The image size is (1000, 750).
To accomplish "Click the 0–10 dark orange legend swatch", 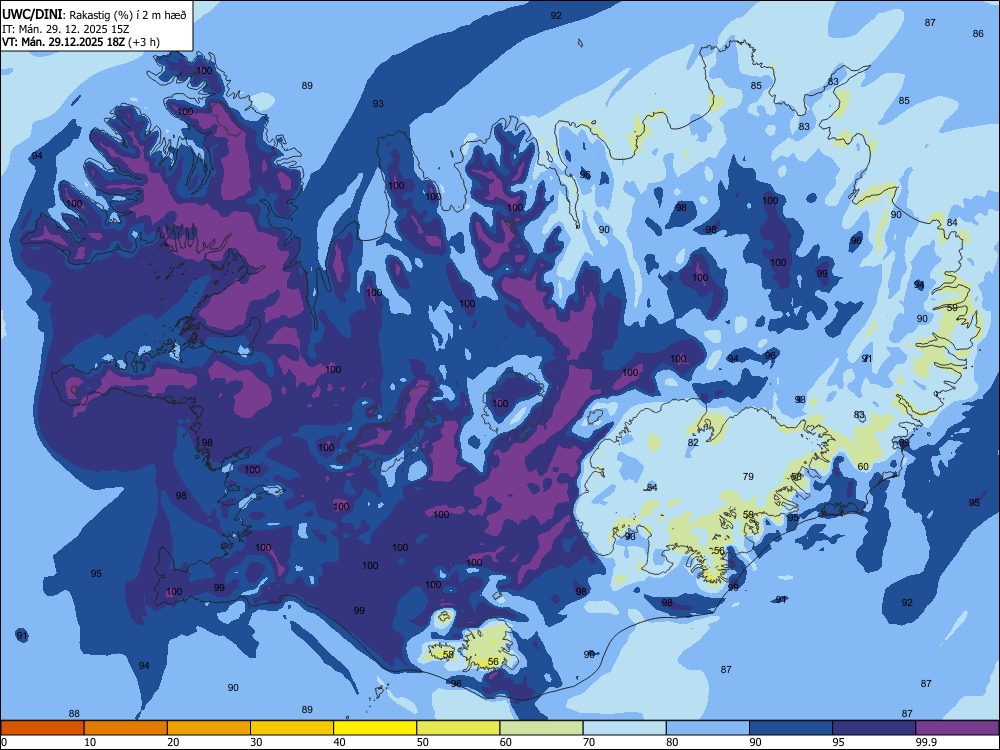I will tap(42, 728).
